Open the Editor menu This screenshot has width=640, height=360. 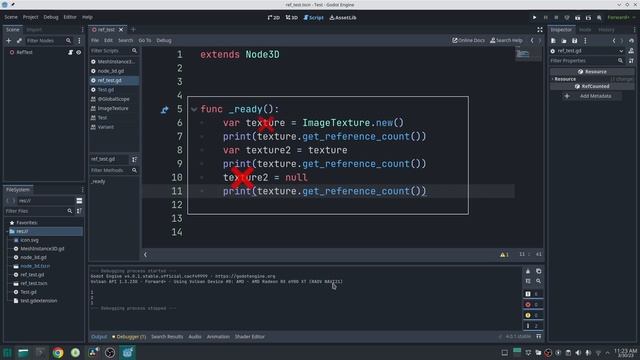70,17
